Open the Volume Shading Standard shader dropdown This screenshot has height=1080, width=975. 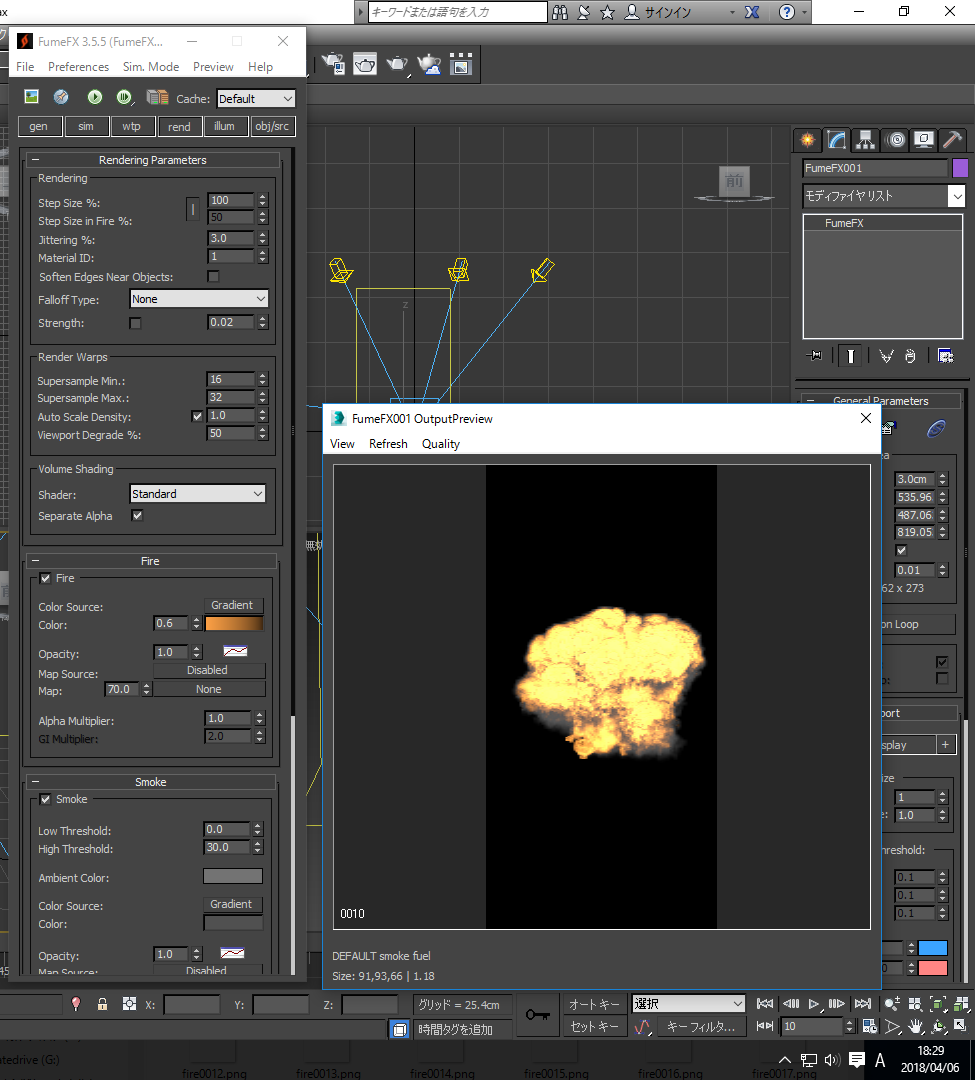pos(197,493)
